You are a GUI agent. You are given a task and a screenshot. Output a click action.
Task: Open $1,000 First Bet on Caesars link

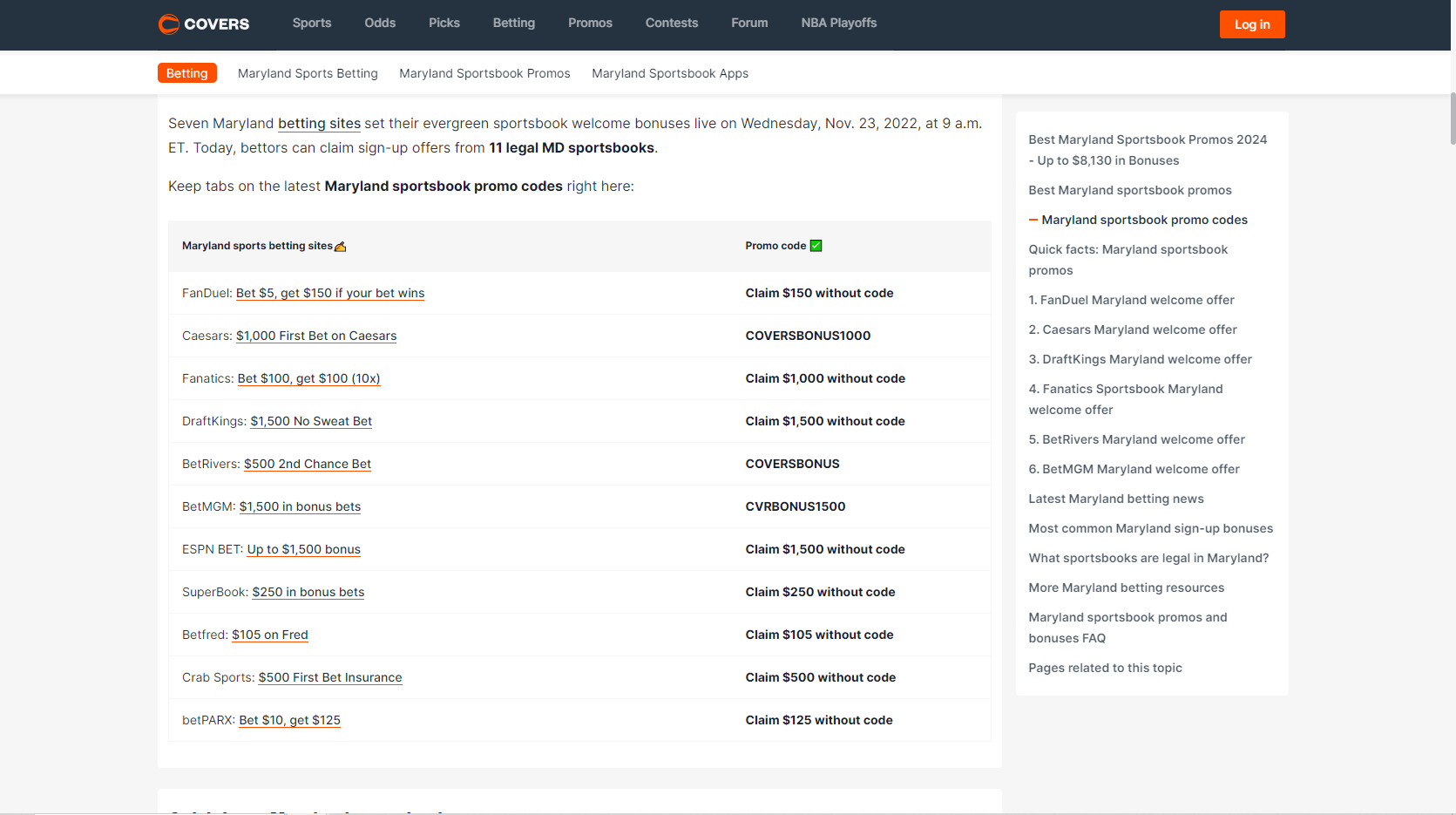tap(316, 336)
